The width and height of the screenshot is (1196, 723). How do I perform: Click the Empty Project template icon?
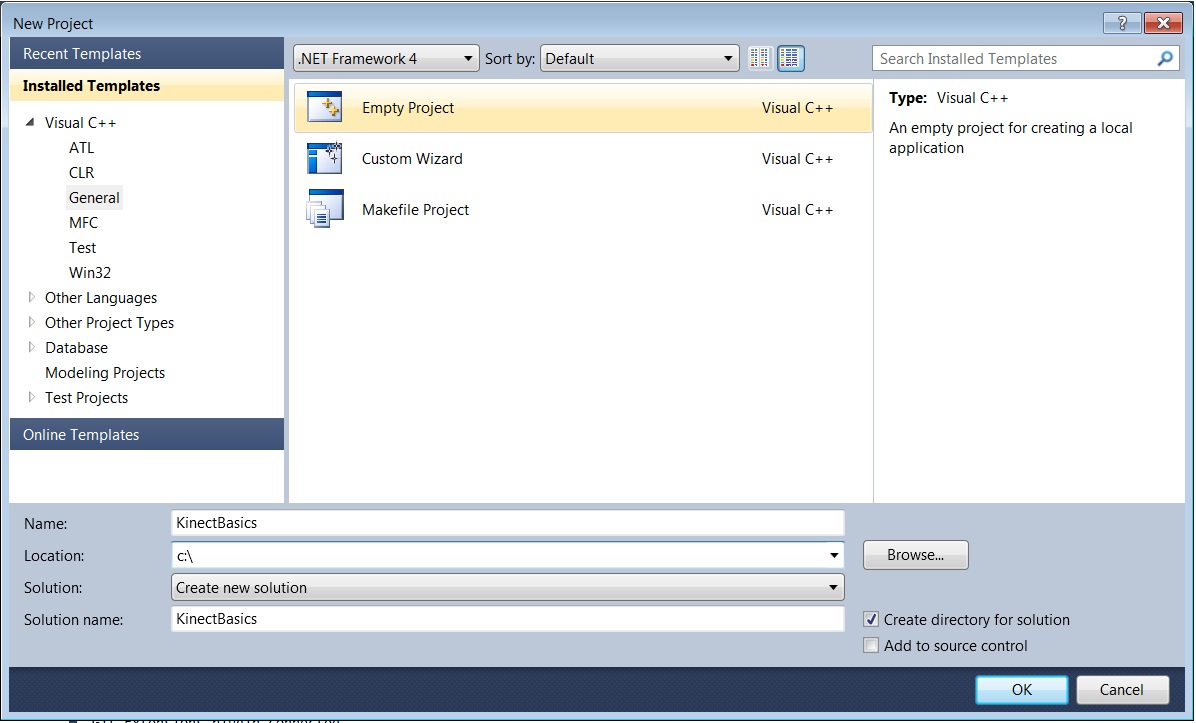pyautogui.click(x=325, y=108)
